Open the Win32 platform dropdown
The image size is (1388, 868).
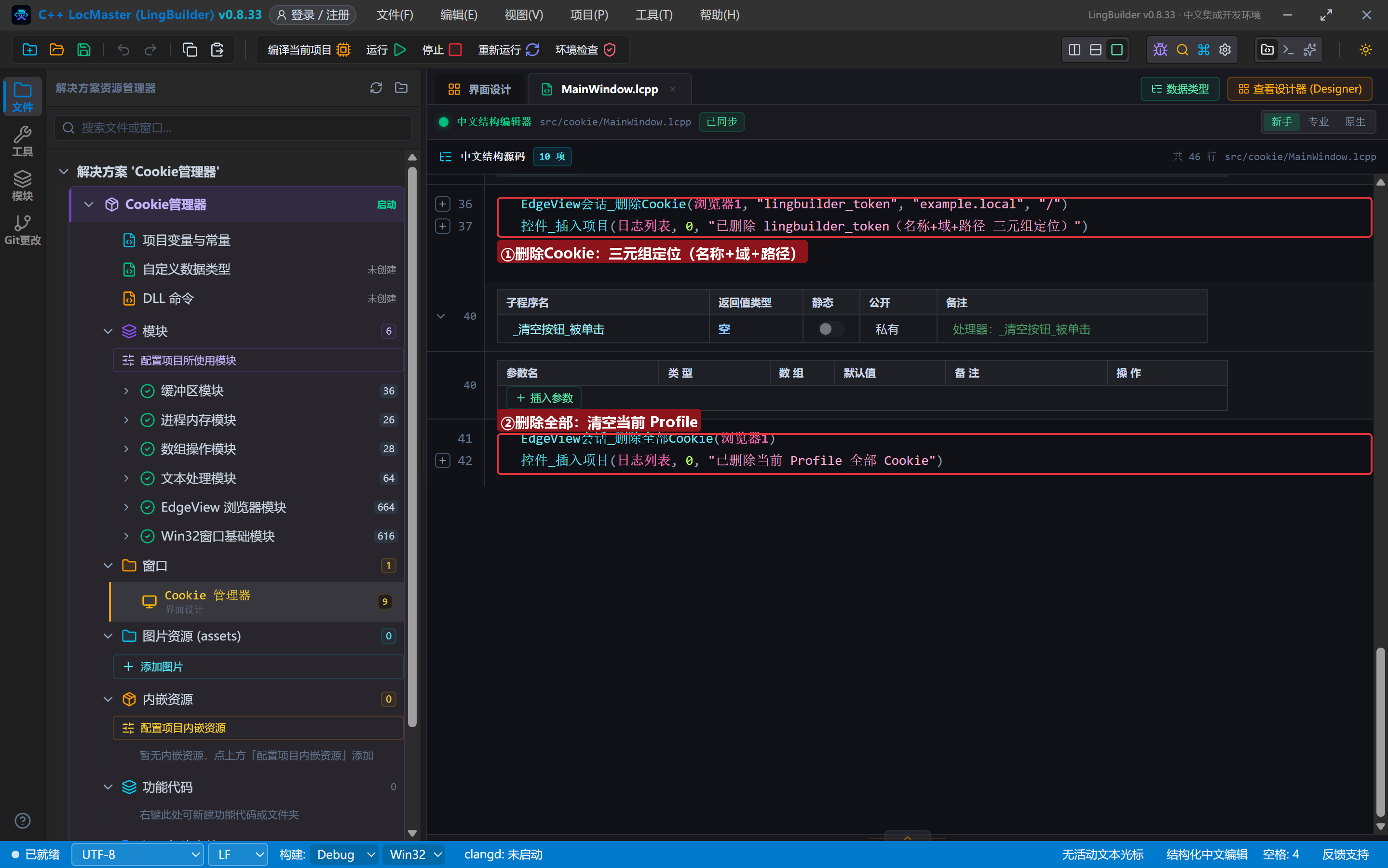click(414, 854)
